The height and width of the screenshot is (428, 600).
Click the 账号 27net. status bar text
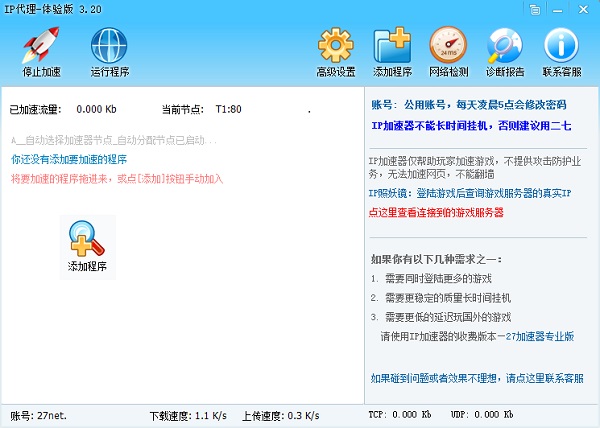[x=37, y=415]
